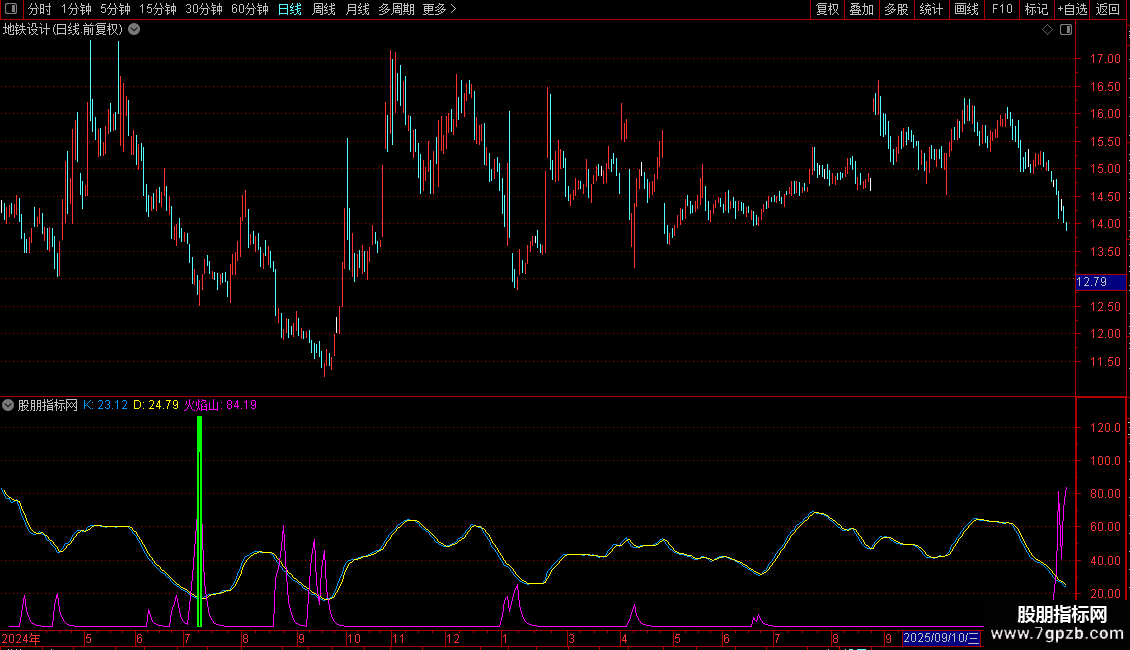1130x650 pixels.
Task: Click the K: 23.12 indicator value
Action: point(105,405)
